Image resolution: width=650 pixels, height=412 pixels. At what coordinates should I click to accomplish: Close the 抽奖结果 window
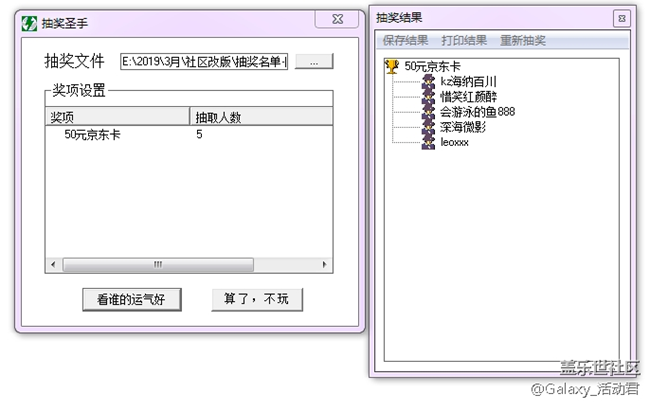coord(621,17)
